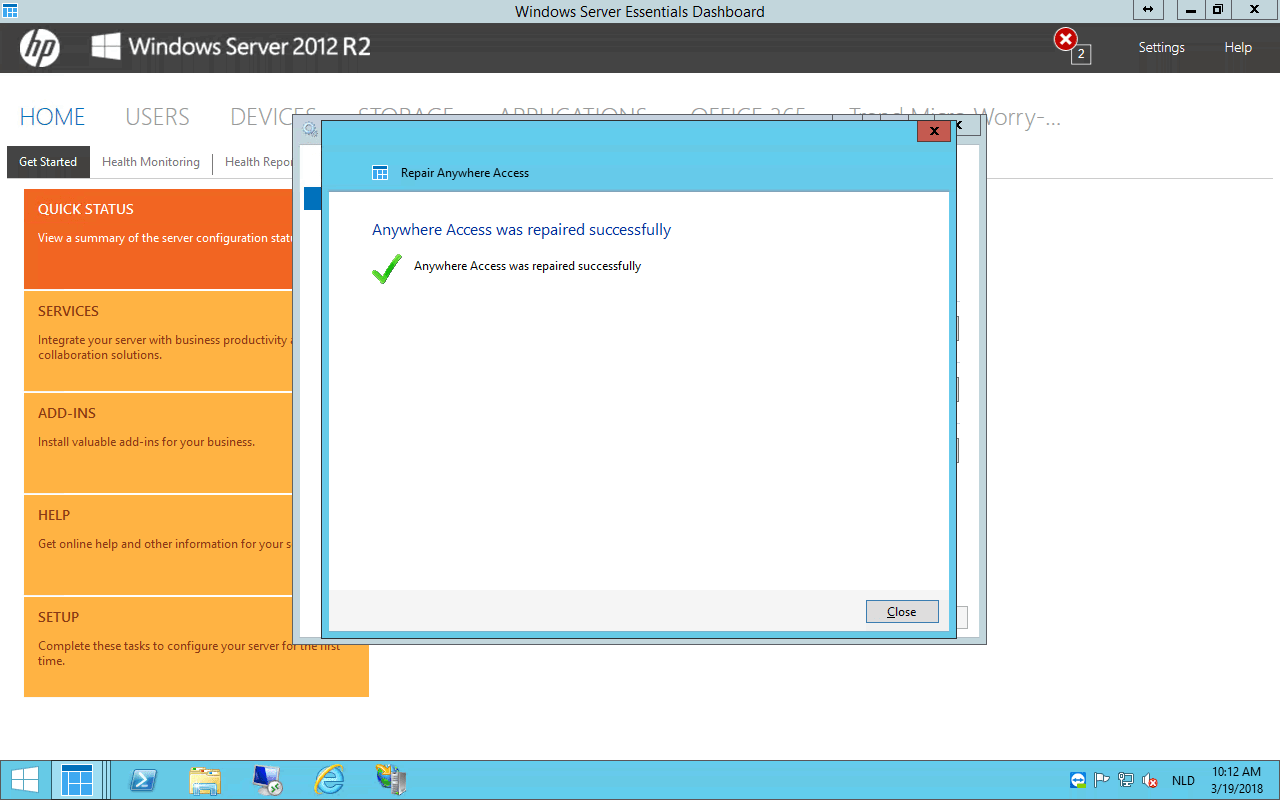Go to the USERS section
This screenshot has width=1280, height=800.
point(157,117)
